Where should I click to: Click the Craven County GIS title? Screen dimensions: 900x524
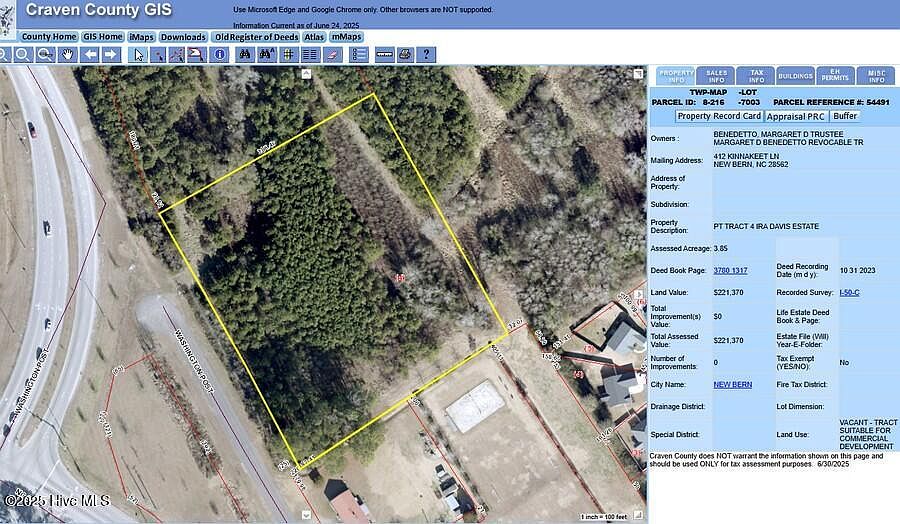tap(99, 10)
